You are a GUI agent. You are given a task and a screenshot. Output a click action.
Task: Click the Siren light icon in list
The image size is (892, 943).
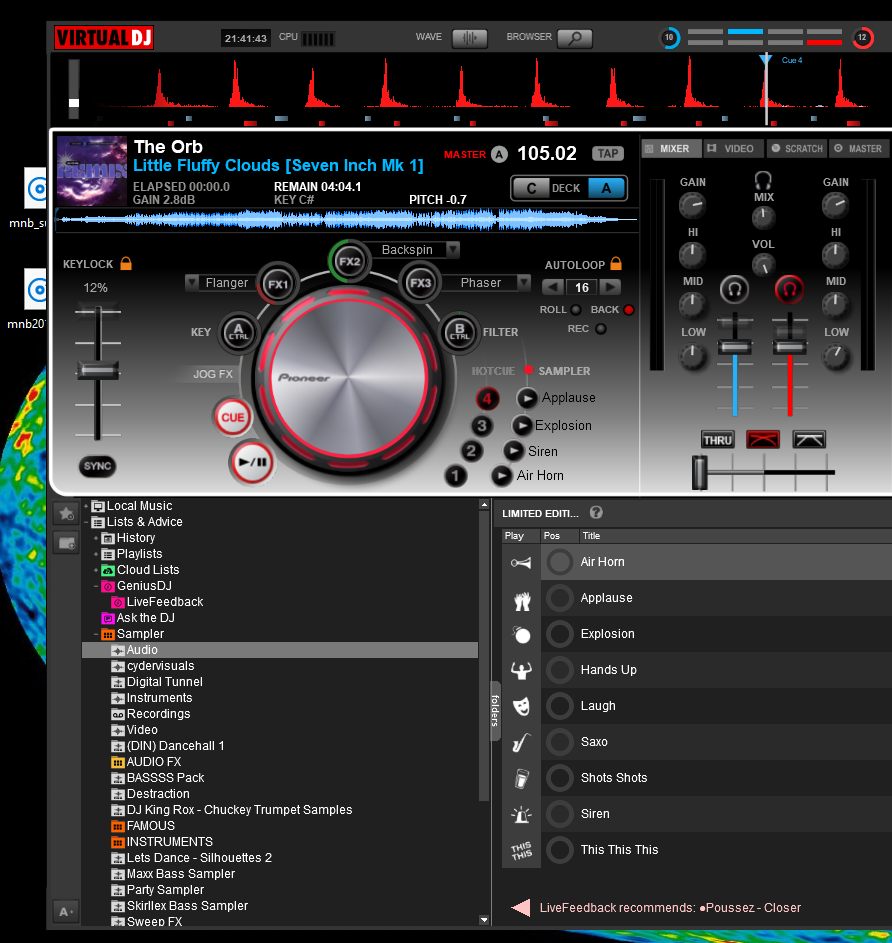tap(521, 814)
